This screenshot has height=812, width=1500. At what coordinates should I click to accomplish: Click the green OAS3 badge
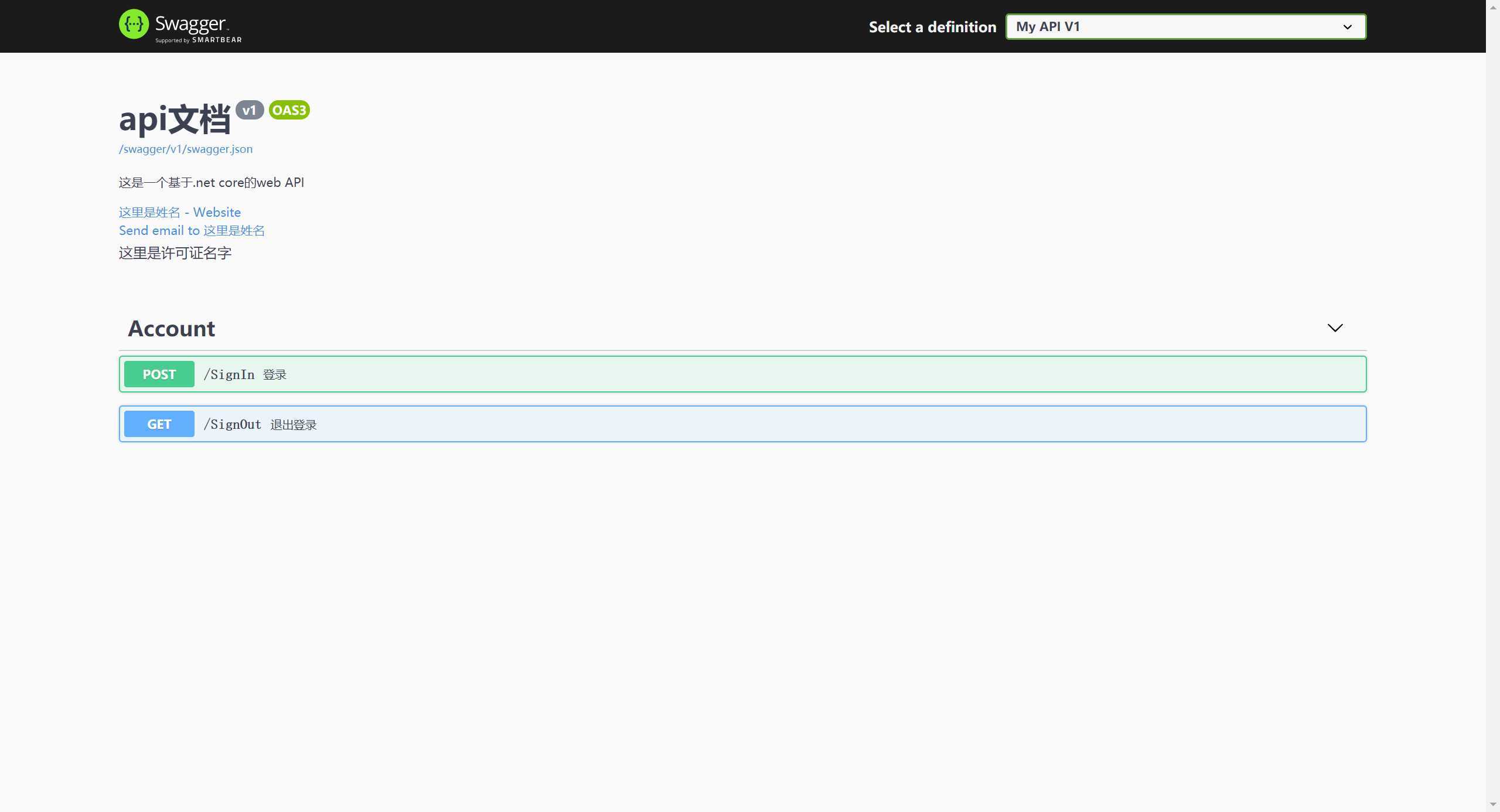289,110
